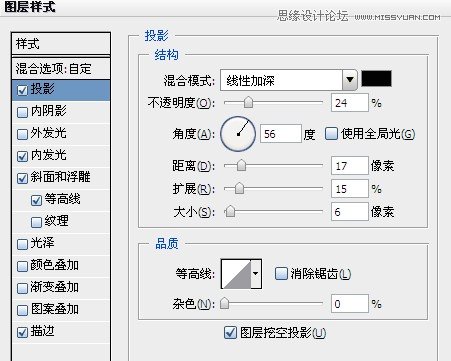The image size is (451, 361).
Task: Select the 内发光 row label
Action: [x=49, y=155]
